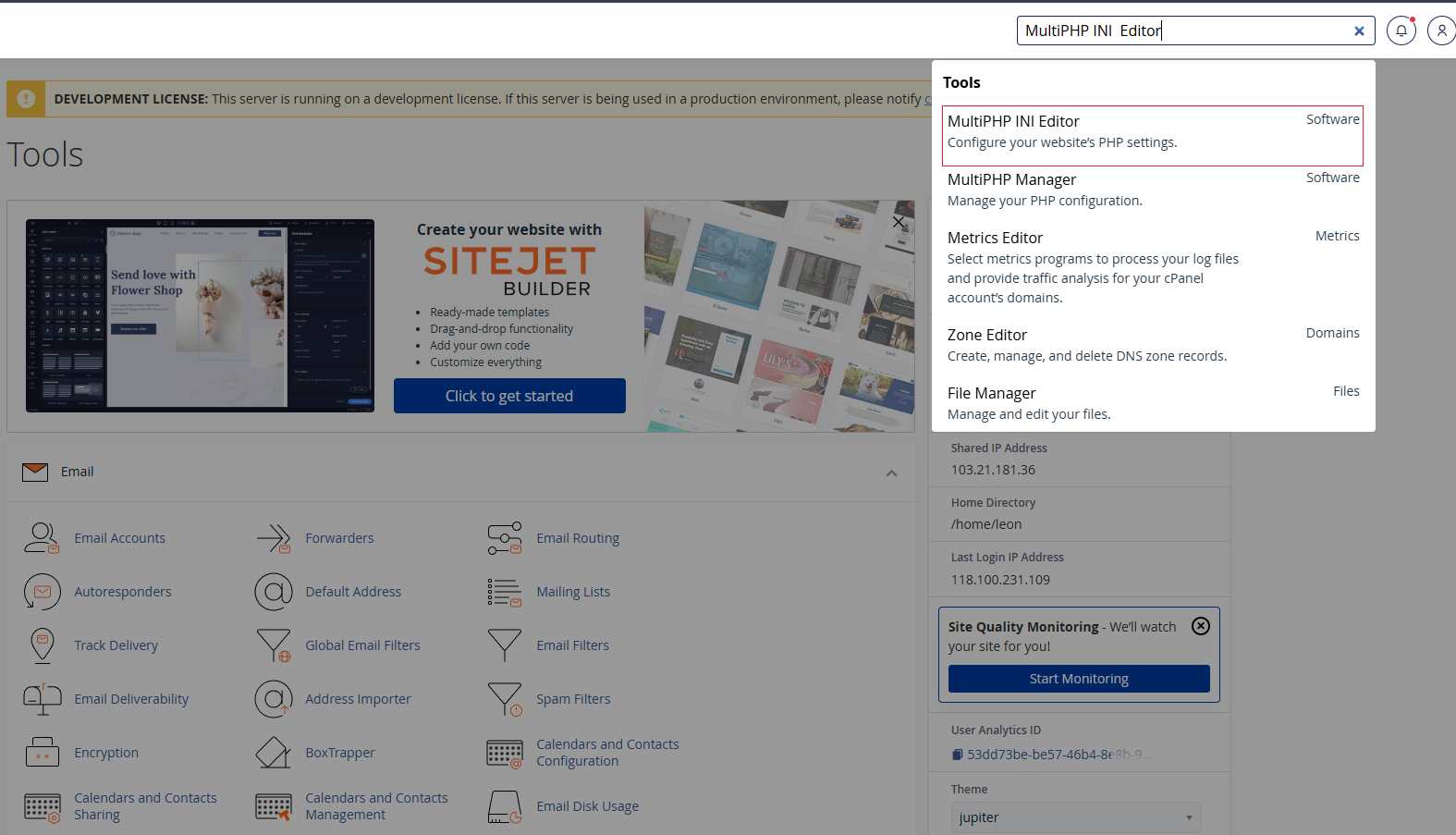This screenshot has width=1456, height=835.
Task: Open File Manager search result
Action: [1152, 403]
